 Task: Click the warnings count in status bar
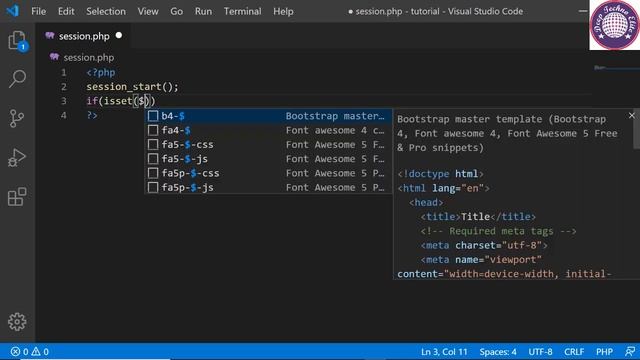click(x=40, y=351)
